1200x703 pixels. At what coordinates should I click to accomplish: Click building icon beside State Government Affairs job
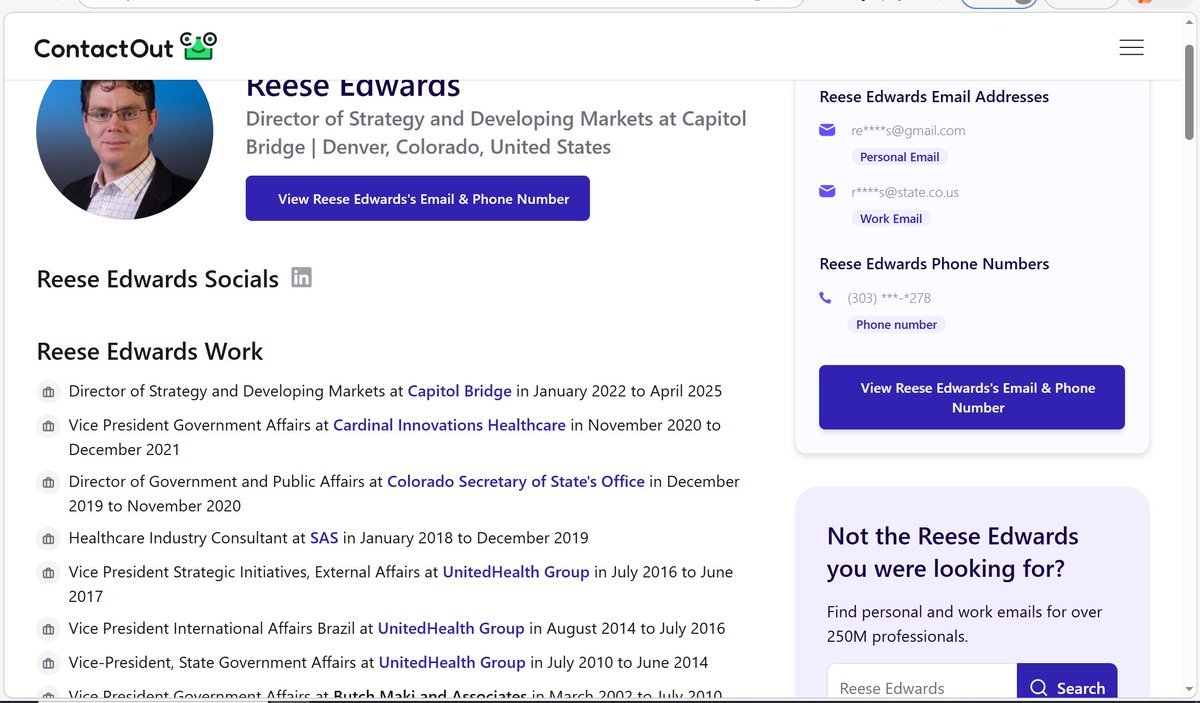[47, 663]
